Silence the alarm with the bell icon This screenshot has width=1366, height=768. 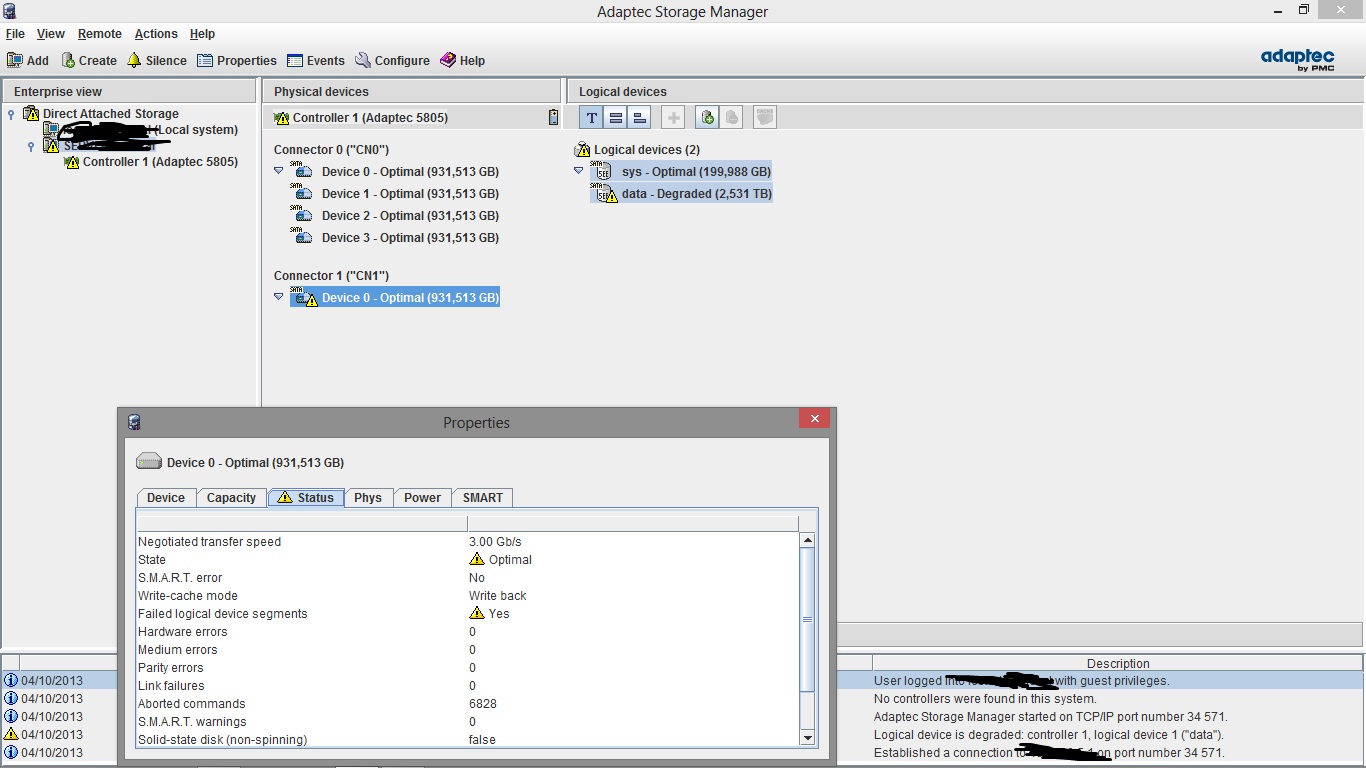[x=156, y=60]
